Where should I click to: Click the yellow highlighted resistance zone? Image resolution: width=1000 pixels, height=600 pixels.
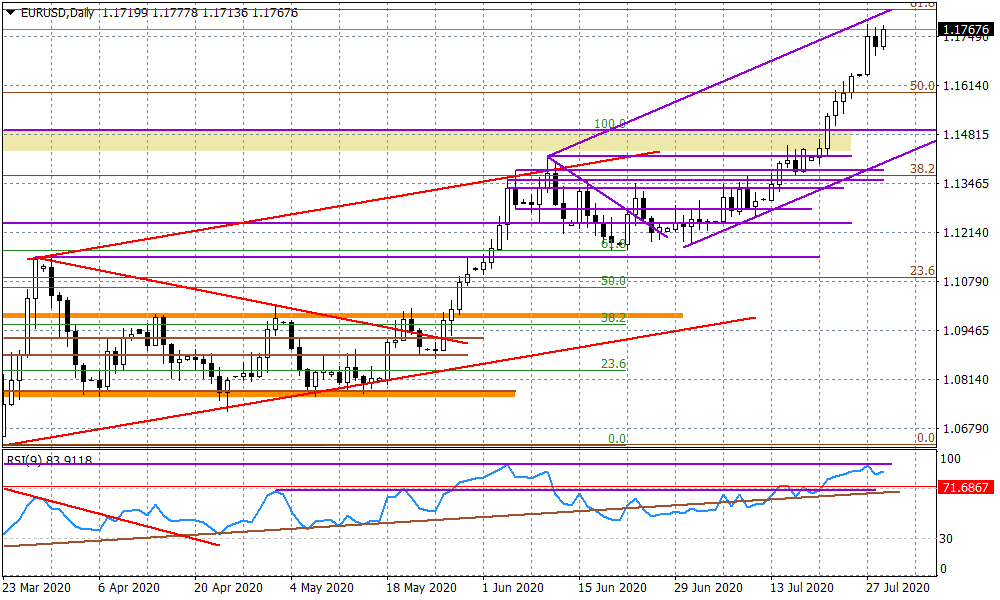click(x=400, y=142)
